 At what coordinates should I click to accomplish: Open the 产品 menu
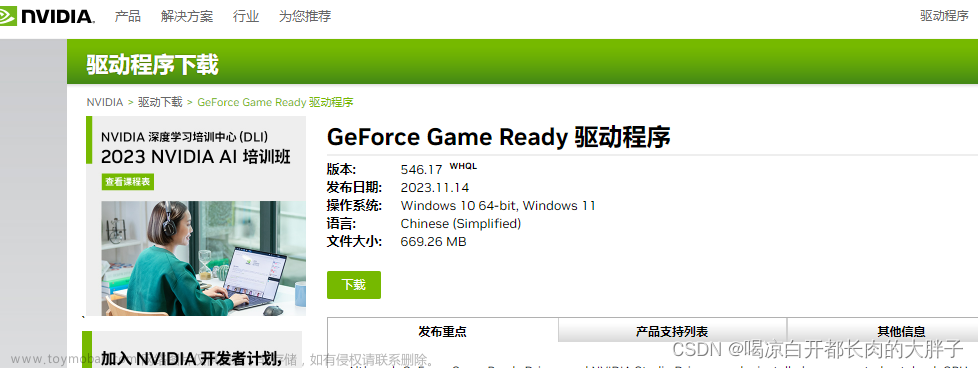(x=127, y=16)
